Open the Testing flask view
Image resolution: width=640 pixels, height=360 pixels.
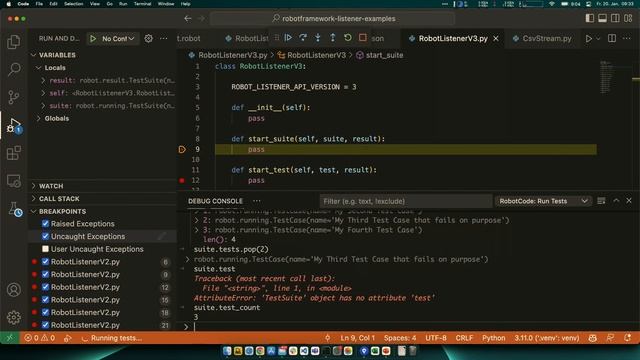[14, 209]
